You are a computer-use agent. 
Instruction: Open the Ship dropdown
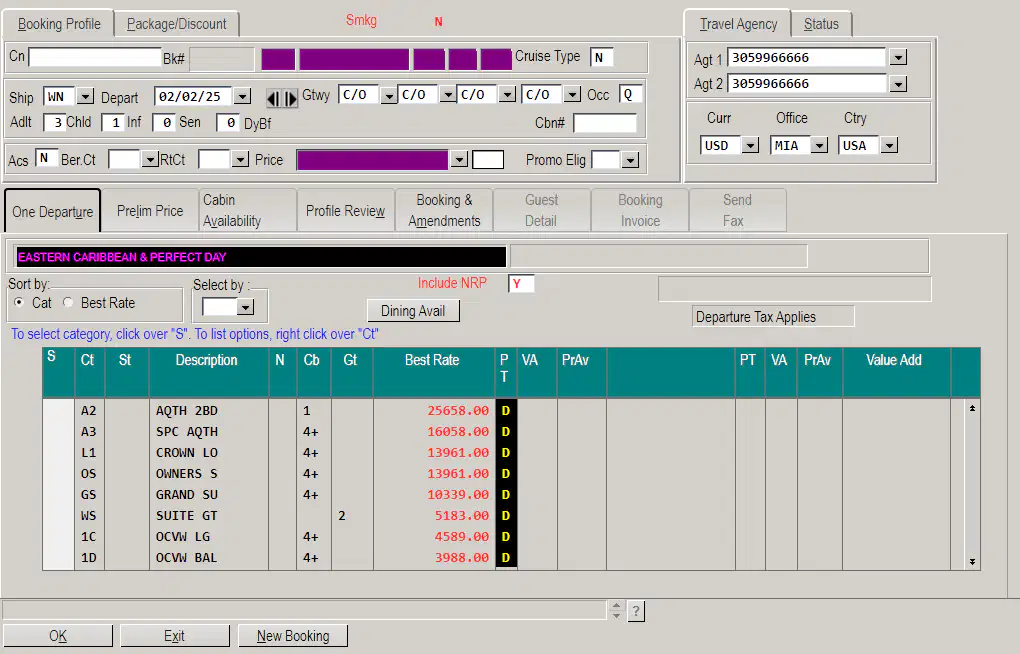85,96
